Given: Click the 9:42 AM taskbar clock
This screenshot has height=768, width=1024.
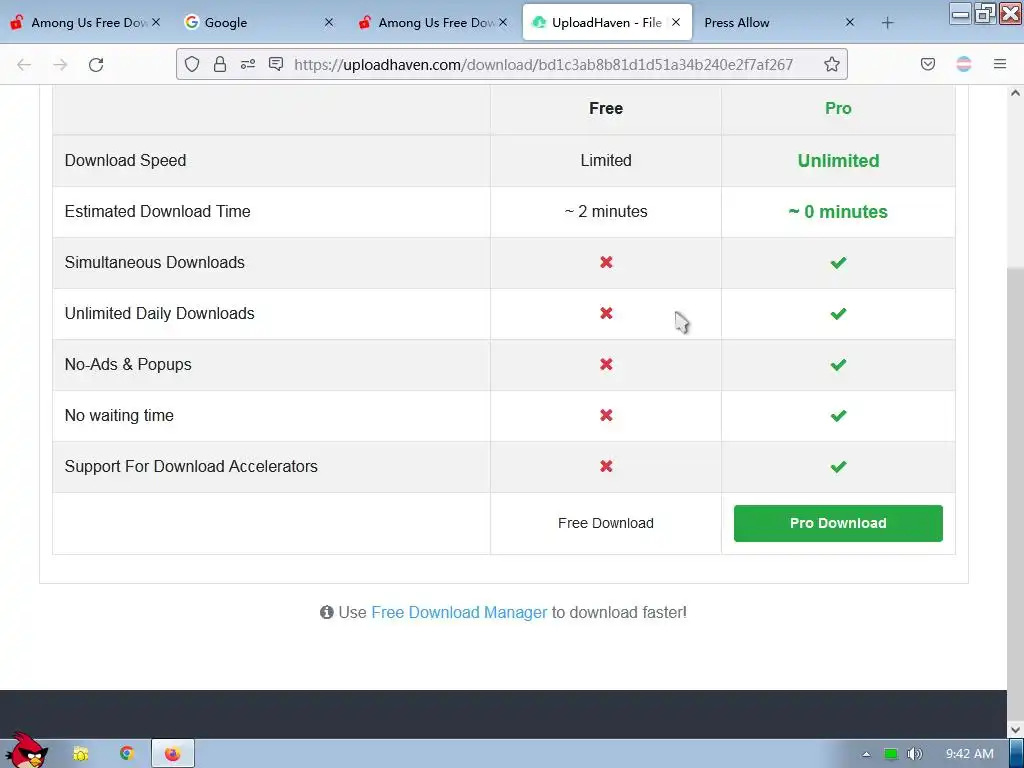Looking at the screenshot, I should 970,754.
